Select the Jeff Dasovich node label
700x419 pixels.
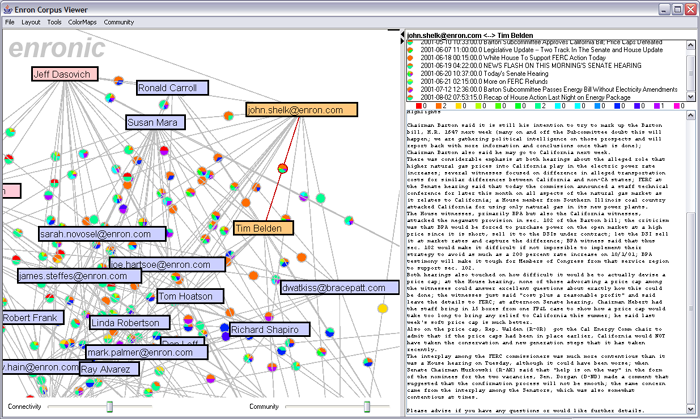(65, 74)
